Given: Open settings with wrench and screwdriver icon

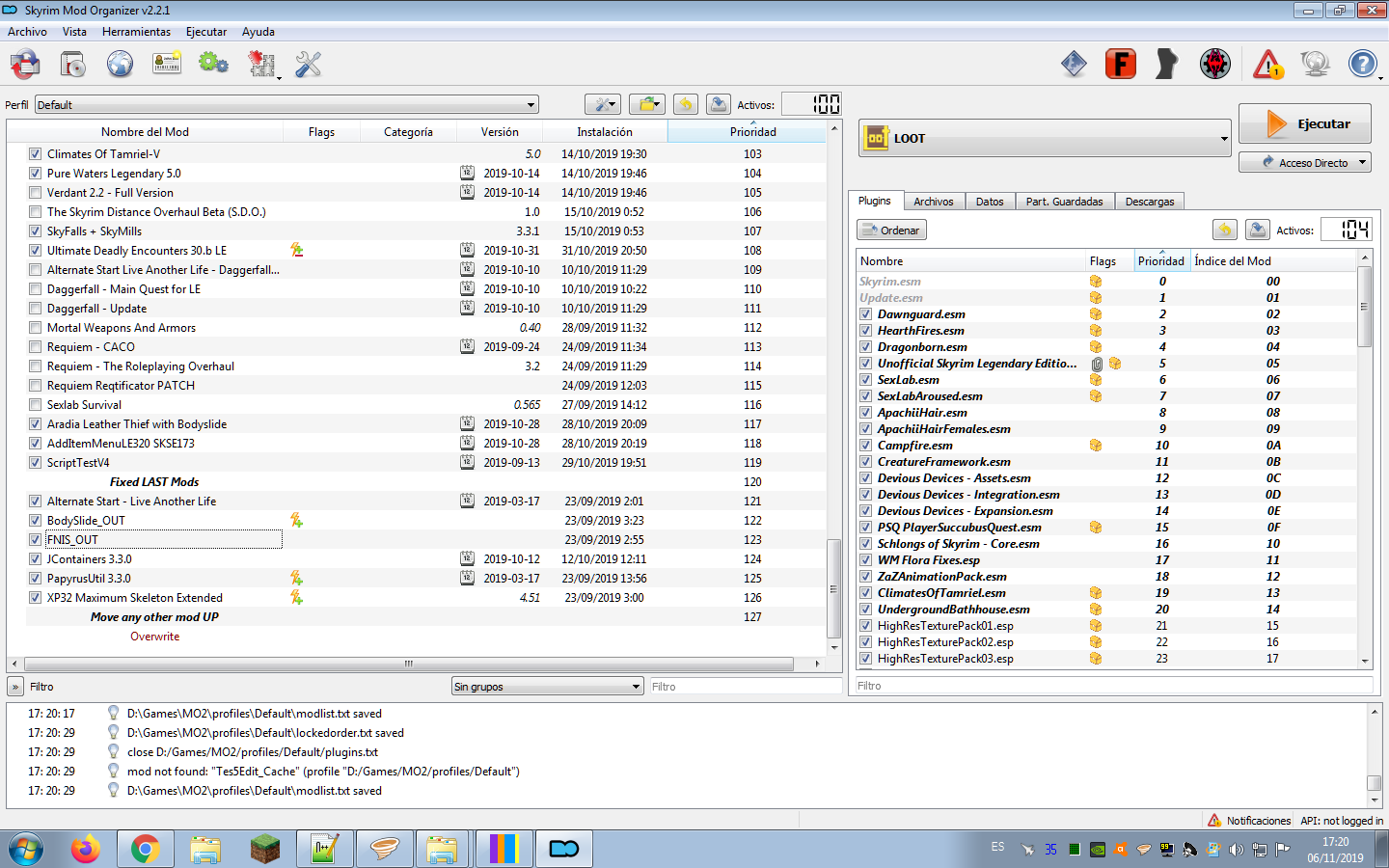Looking at the screenshot, I should 308,65.
